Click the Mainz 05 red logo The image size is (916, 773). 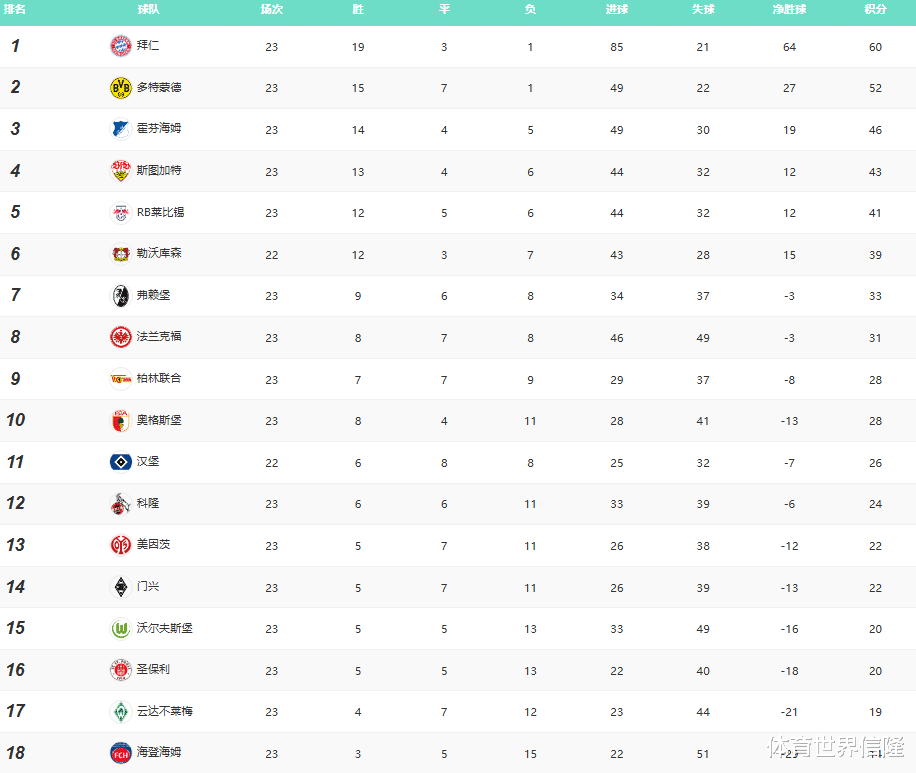[x=120, y=545]
